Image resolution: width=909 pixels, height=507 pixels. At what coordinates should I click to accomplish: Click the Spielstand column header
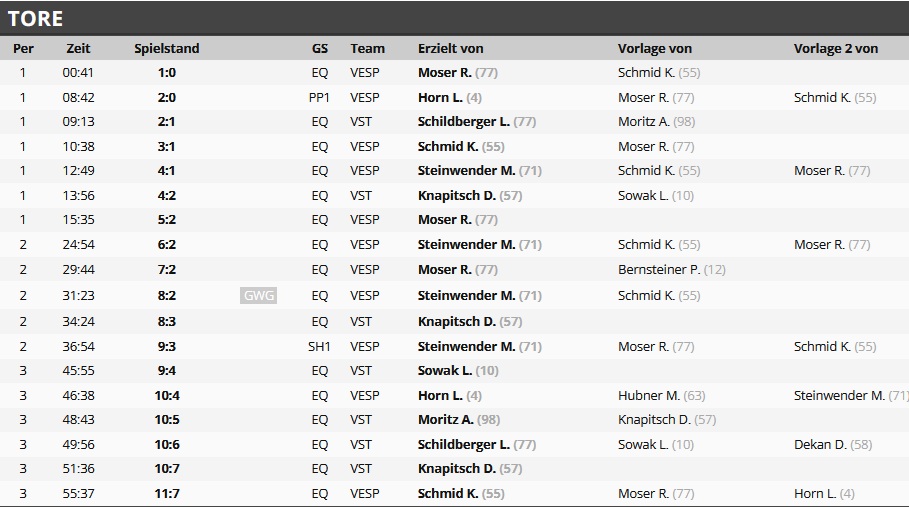pos(167,48)
